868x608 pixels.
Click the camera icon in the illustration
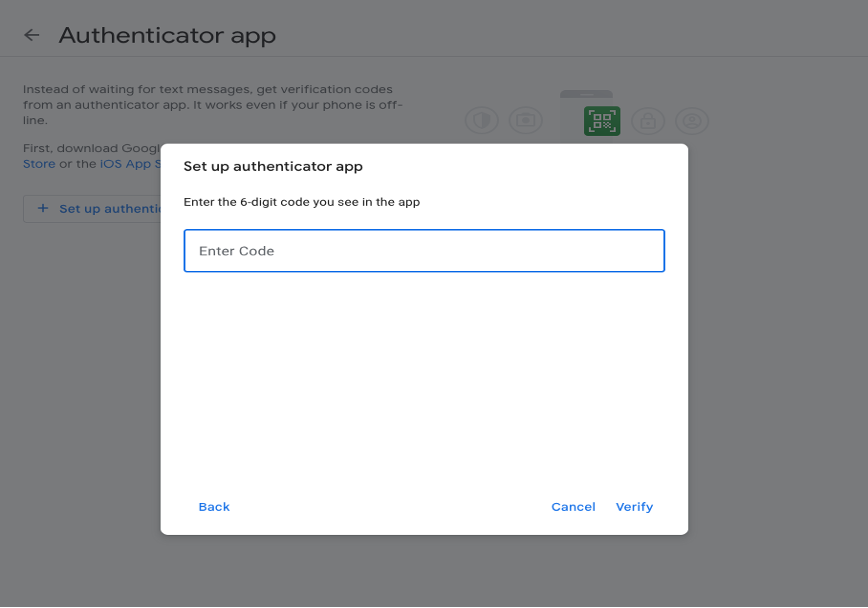pos(525,121)
